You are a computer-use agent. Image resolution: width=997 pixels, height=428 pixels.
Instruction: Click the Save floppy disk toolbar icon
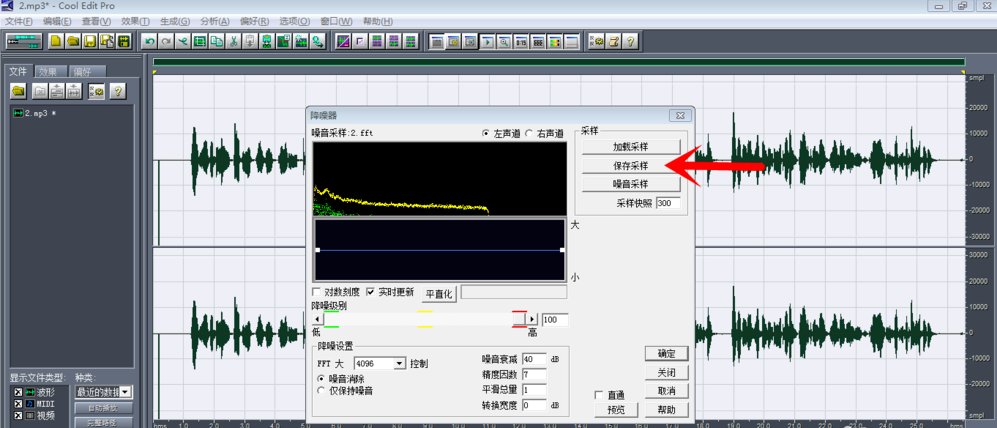click(x=90, y=41)
